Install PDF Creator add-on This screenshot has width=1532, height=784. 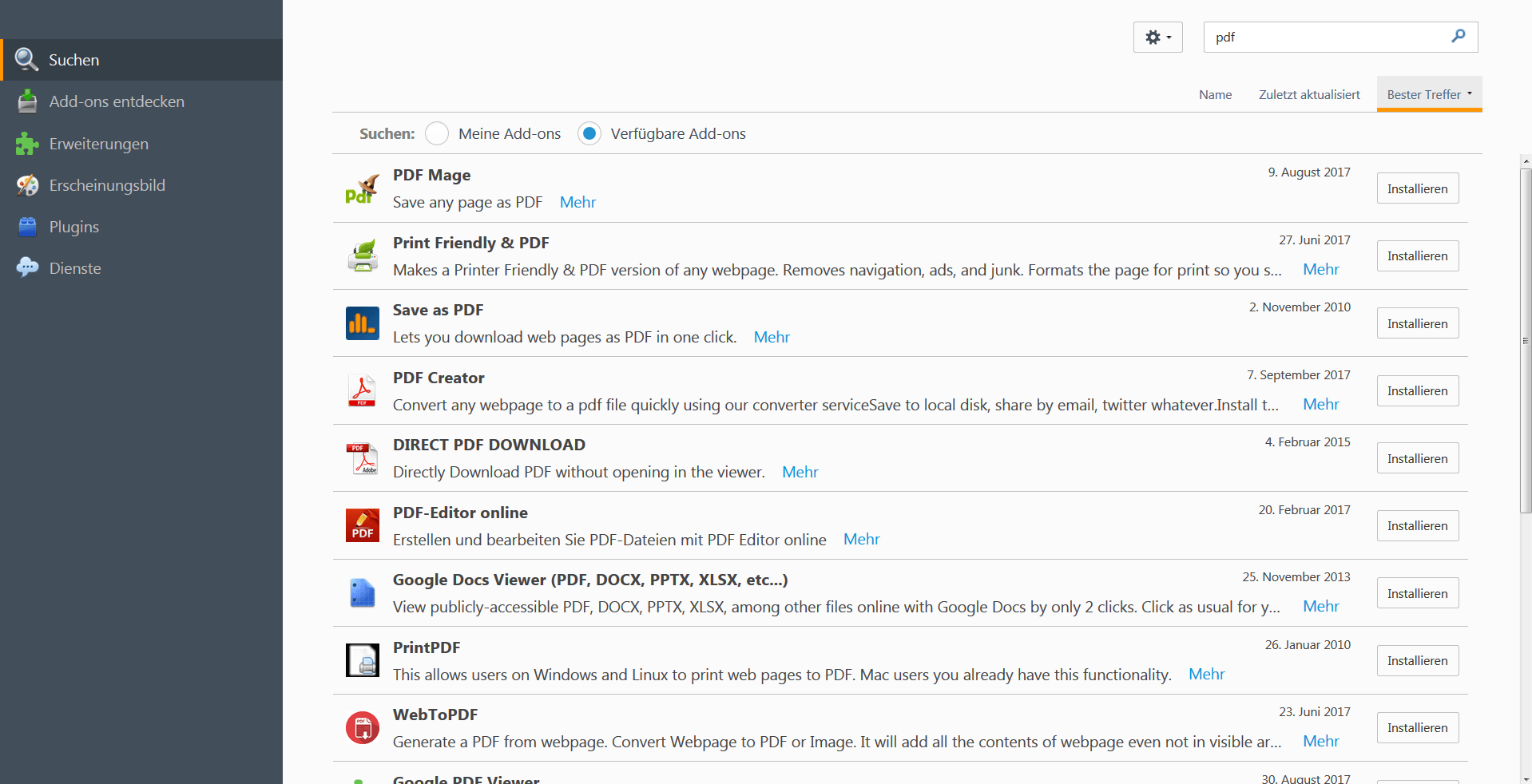tap(1418, 390)
